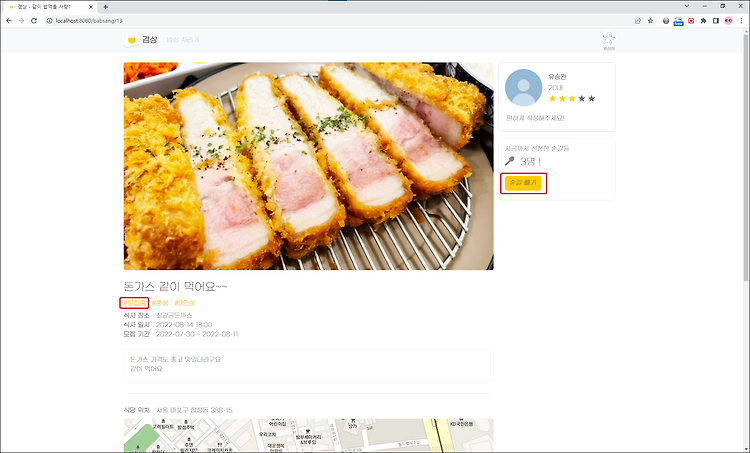Click the 3명 ! participant count
Image resolution: width=750 pixels, height=453 pixels.
530,162
